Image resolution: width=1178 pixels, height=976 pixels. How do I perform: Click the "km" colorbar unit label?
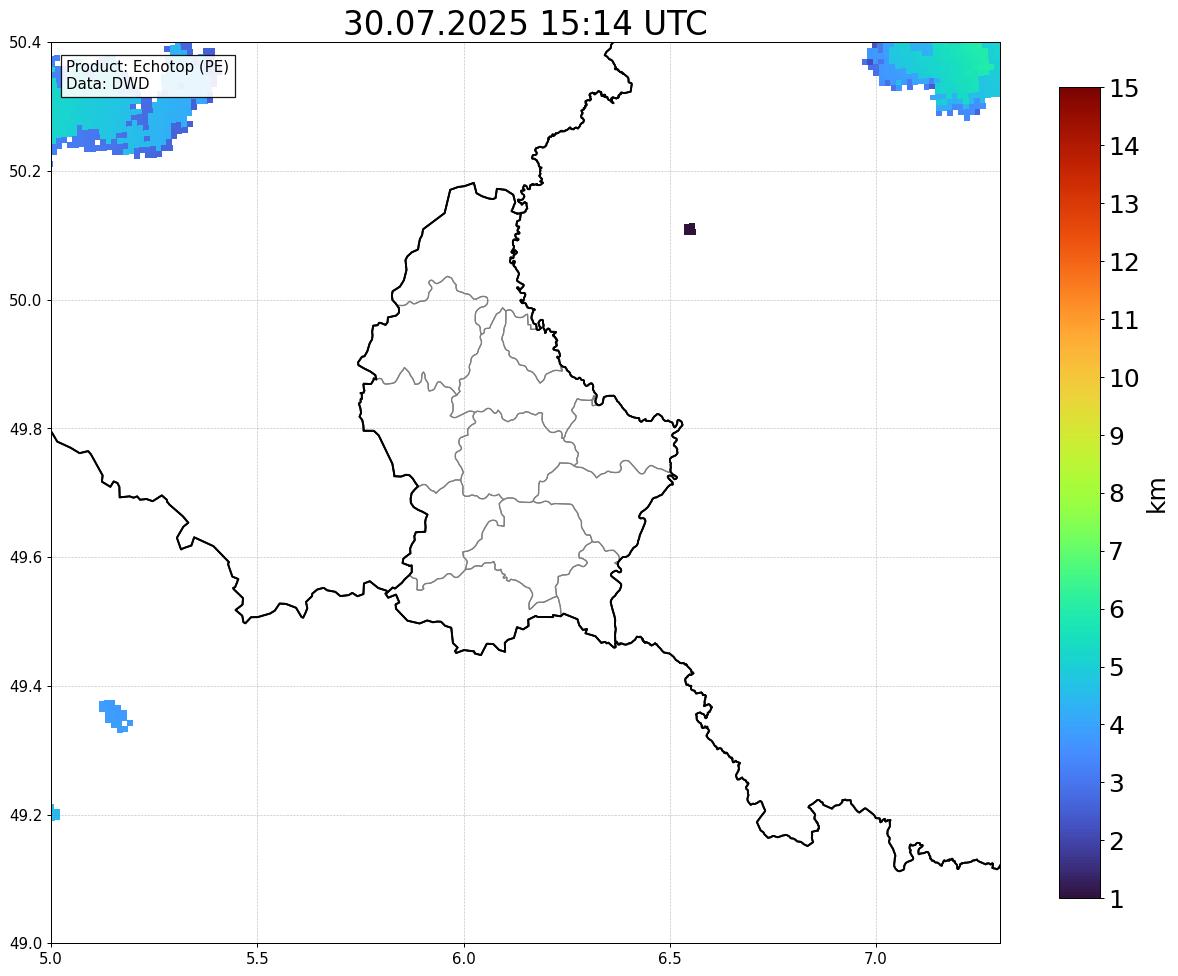[1156, 495]
